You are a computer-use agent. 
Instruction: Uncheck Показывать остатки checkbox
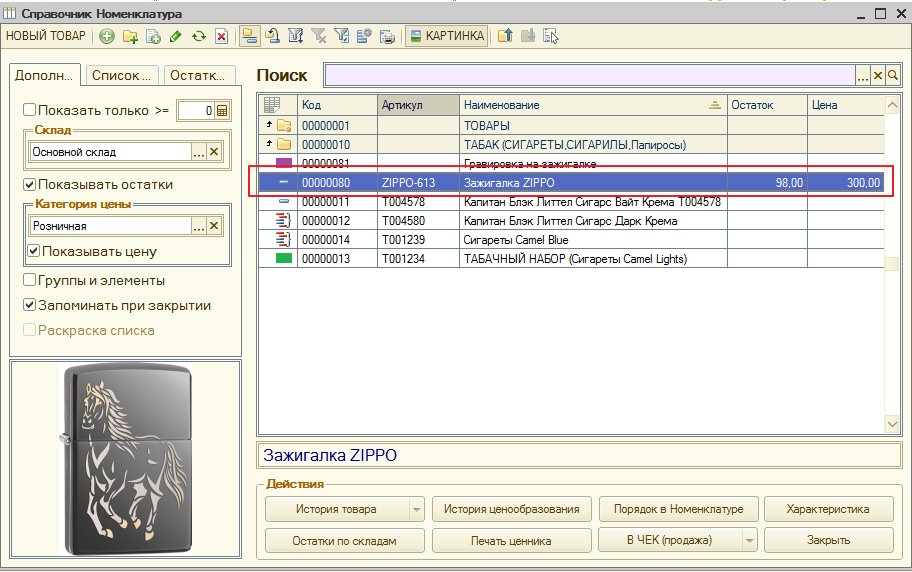tap(29, 184)
